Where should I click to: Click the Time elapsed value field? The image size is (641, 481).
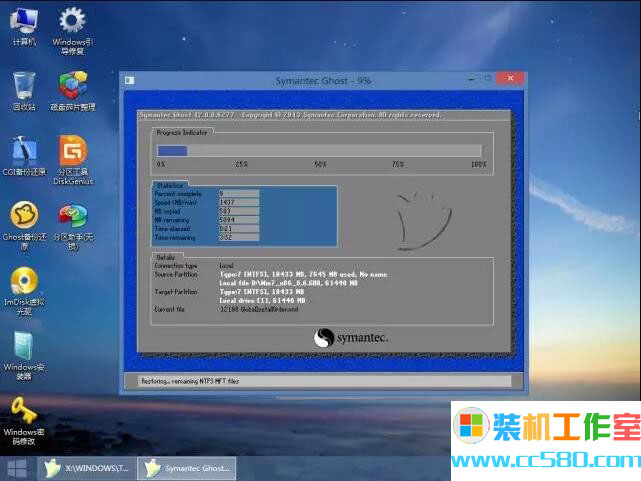(239, 228)
